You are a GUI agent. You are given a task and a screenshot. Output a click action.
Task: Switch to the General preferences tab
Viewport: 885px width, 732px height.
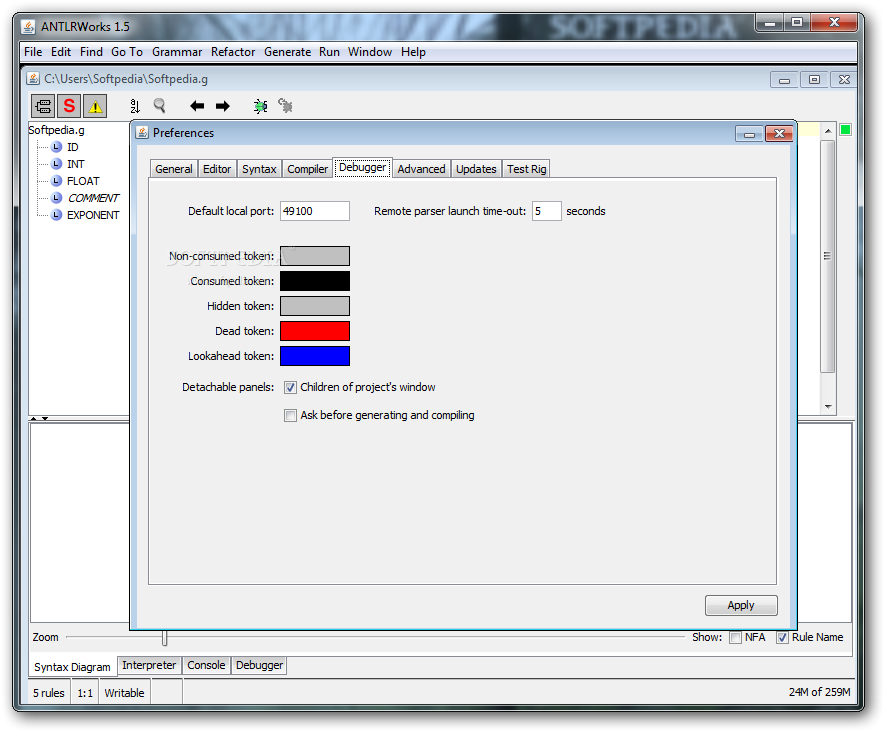click(x=174, y=169)
